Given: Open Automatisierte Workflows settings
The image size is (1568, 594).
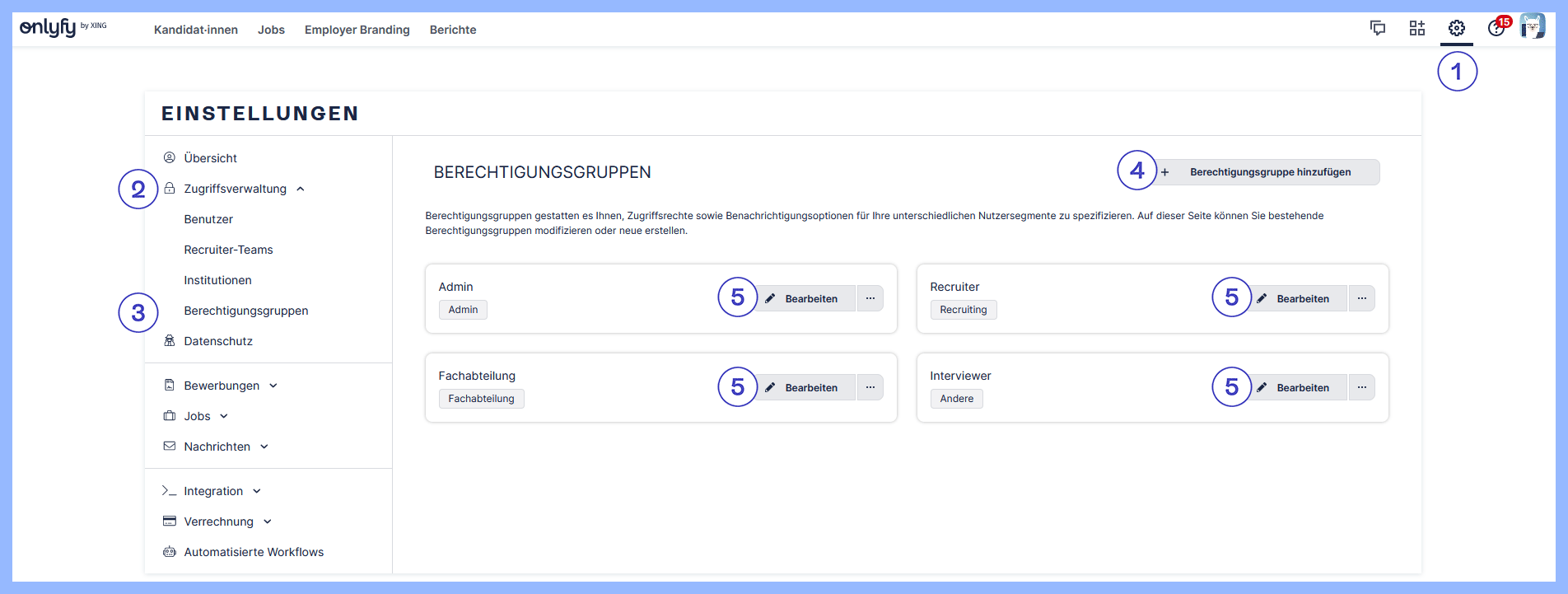Looking at the screenshot, I should coord(253,552).
